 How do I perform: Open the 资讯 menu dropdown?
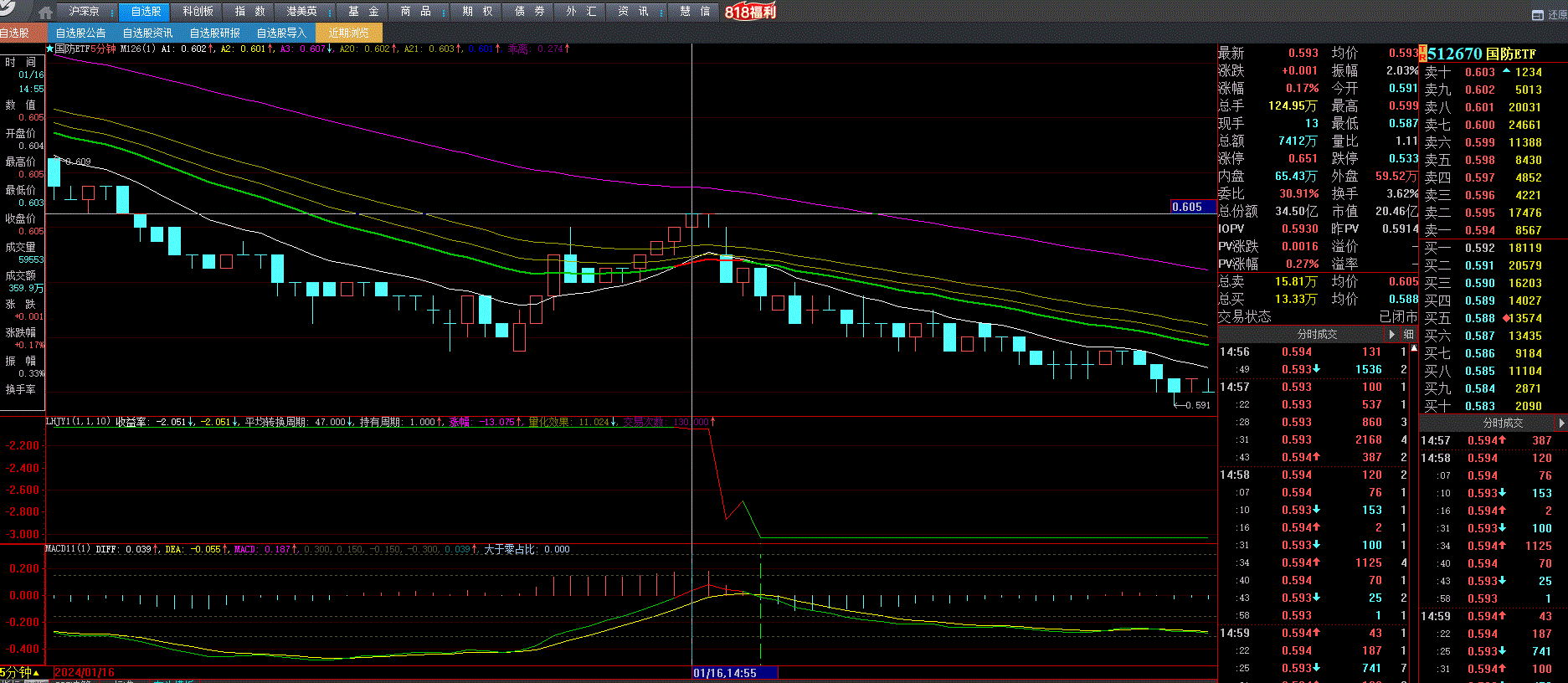pos(661,12)
